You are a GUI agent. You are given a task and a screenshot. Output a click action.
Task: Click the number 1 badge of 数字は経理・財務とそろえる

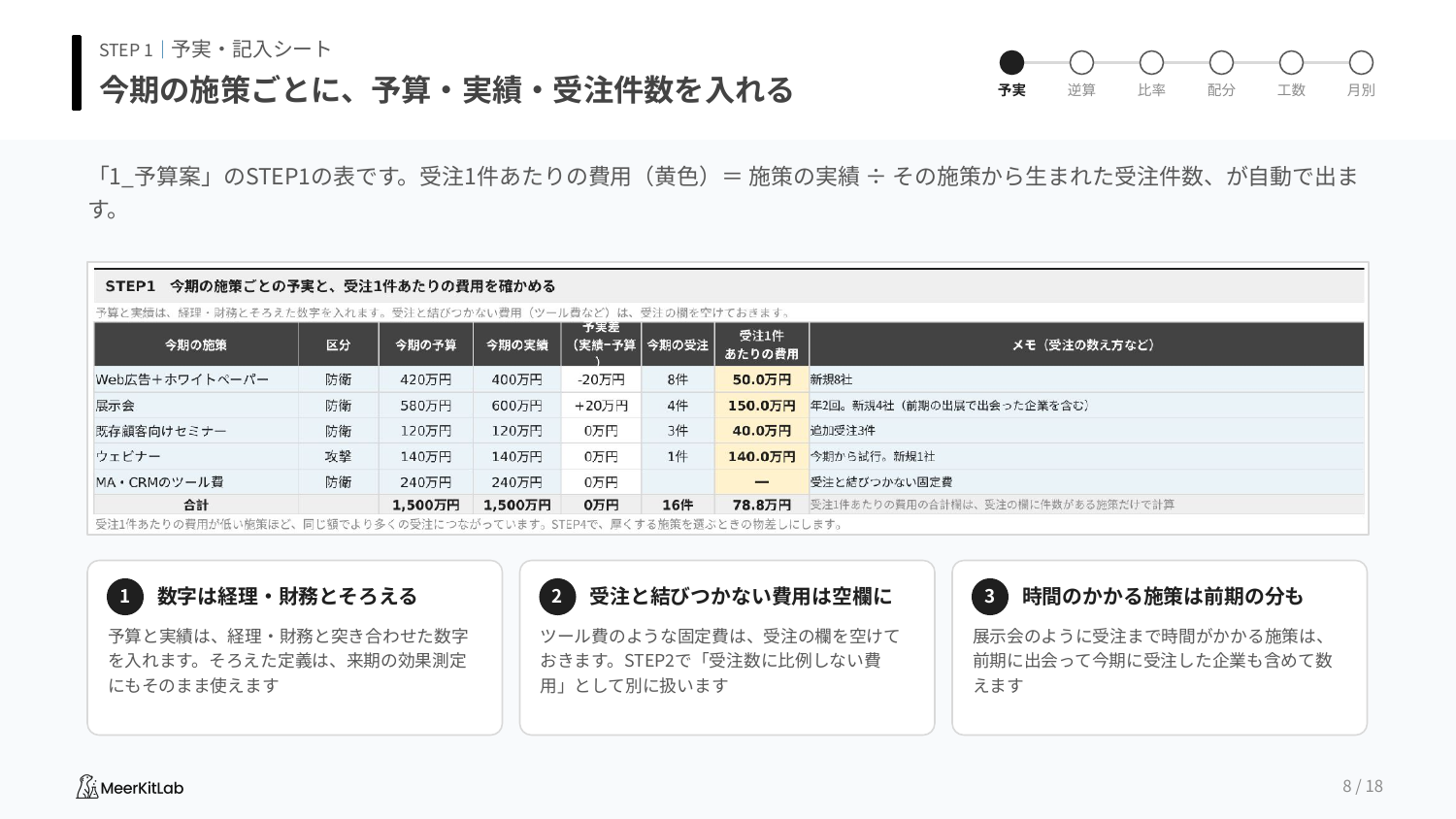(x=124, y=597)
